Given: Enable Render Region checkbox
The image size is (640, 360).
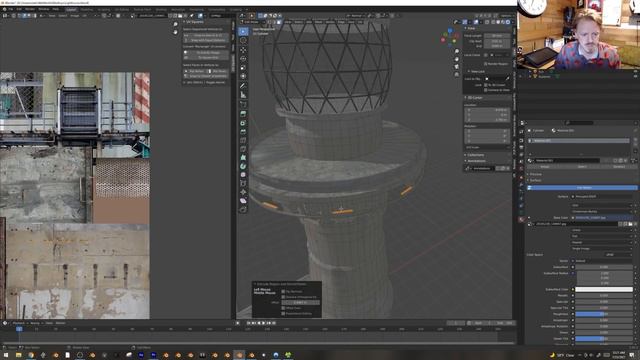Looking at the screenshot, I should 486,64.
